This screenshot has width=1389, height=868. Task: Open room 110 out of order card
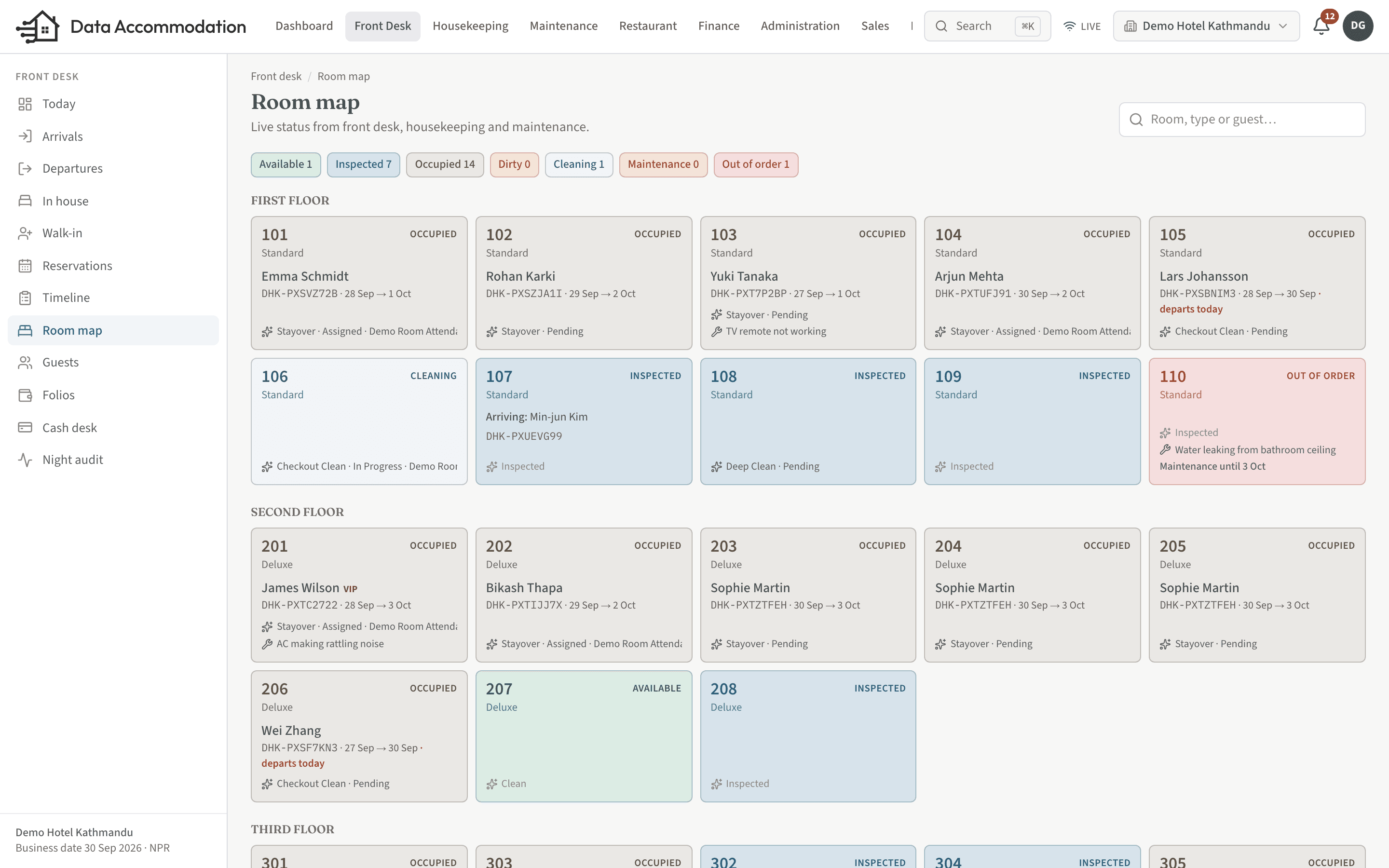pos(1256,421)
